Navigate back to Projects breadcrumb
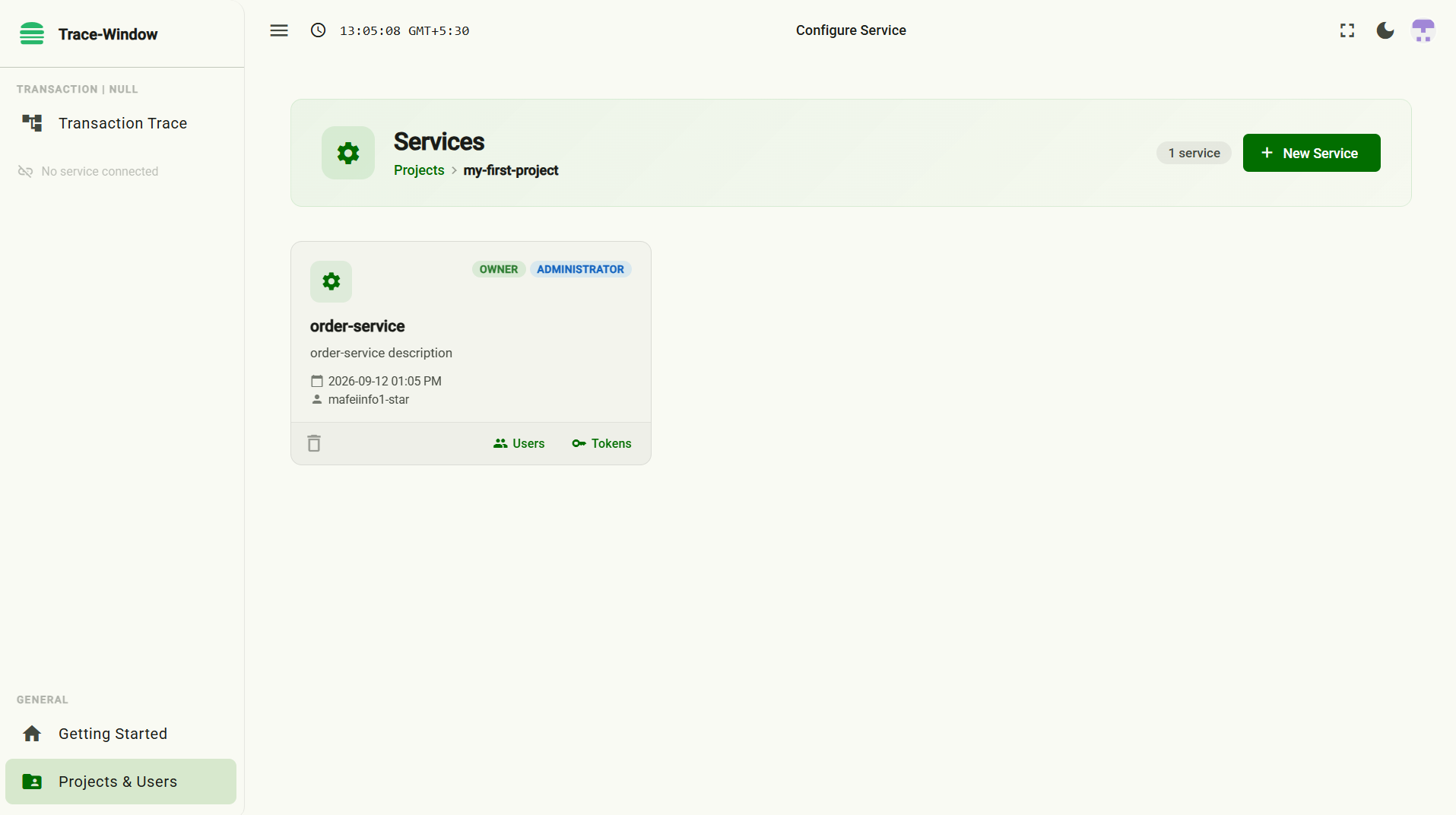The width and height of the screenshot is (1456, 815). click(x=419, y=170)
